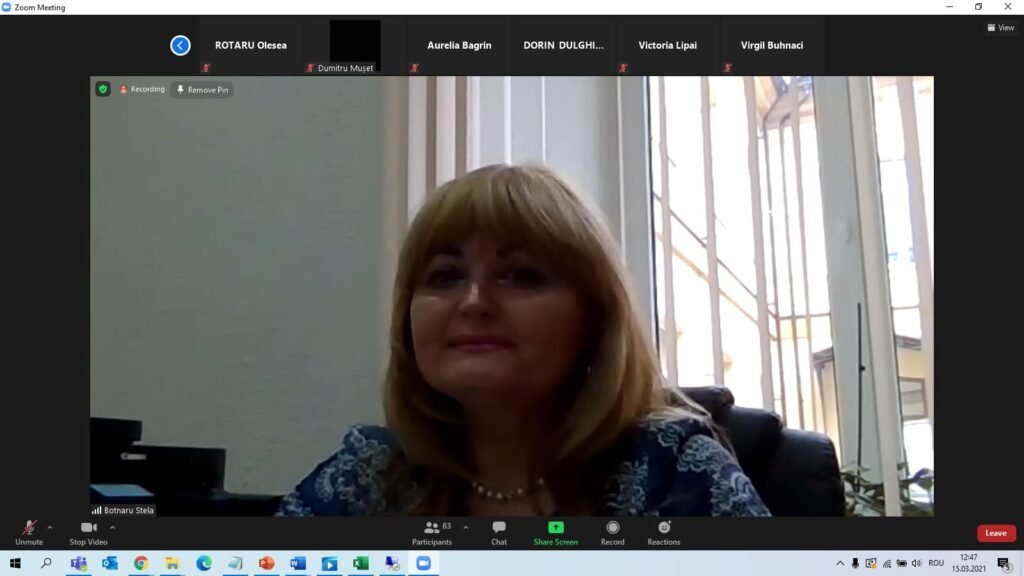Stop Video with the camera icon
The height and width of the screenshot is (576, 1024).
pos(88,532)
